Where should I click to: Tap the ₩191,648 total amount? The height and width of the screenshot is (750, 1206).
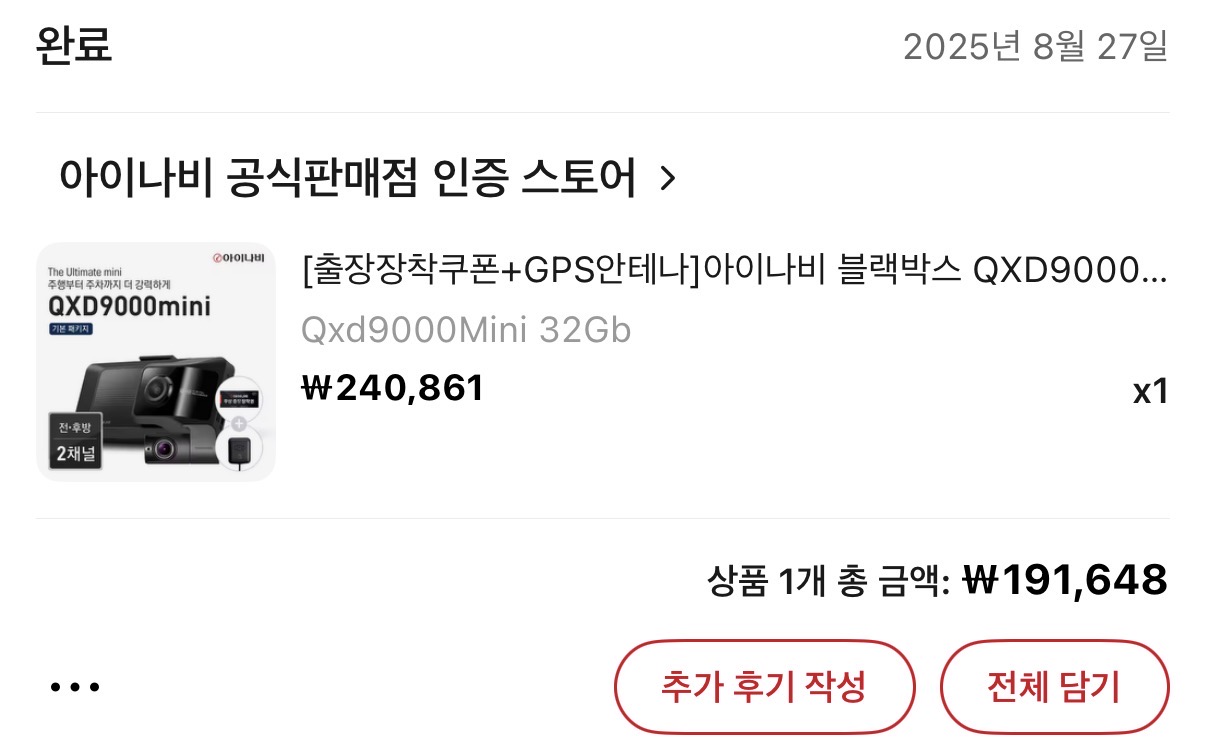(1065, 579)
